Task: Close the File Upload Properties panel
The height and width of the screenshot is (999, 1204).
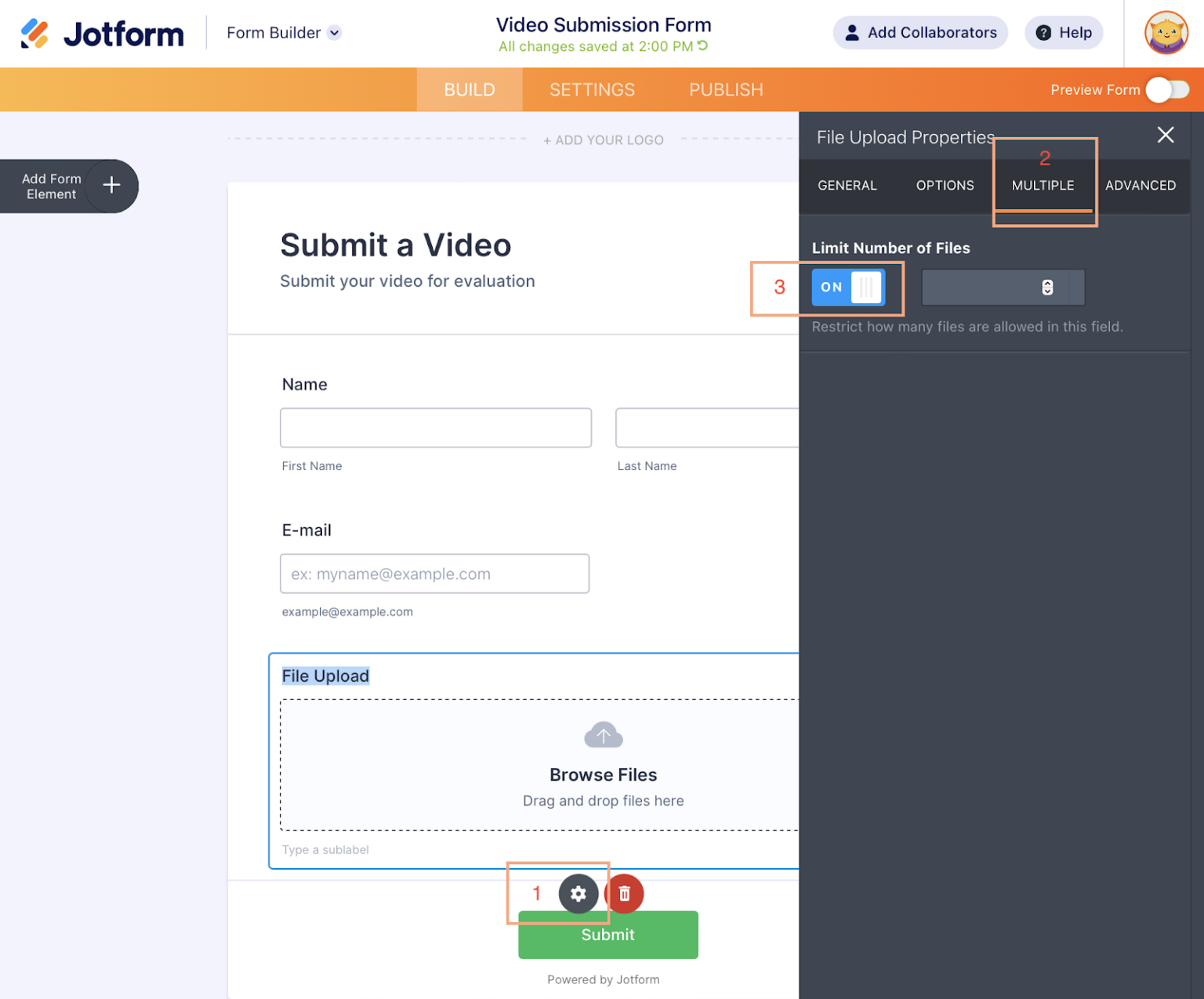Action: 1166,135
